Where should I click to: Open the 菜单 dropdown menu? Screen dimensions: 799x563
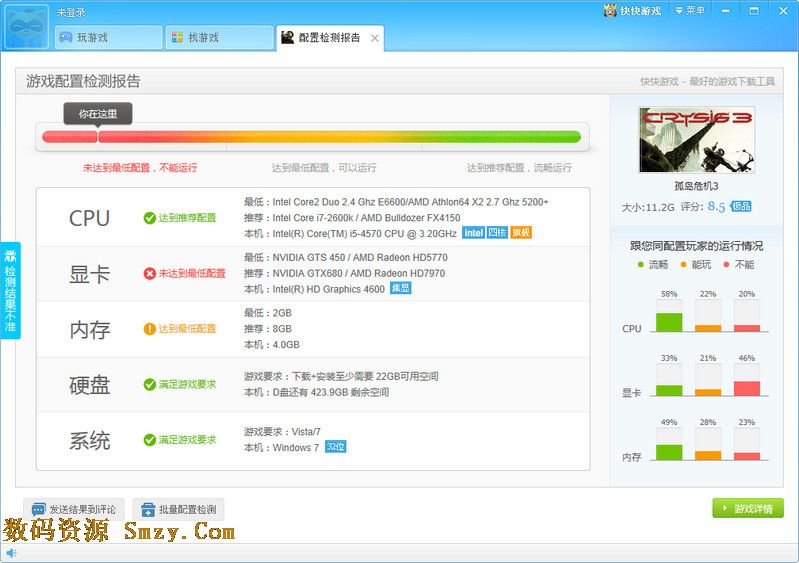pyautogui.click(x=691, y=11)
